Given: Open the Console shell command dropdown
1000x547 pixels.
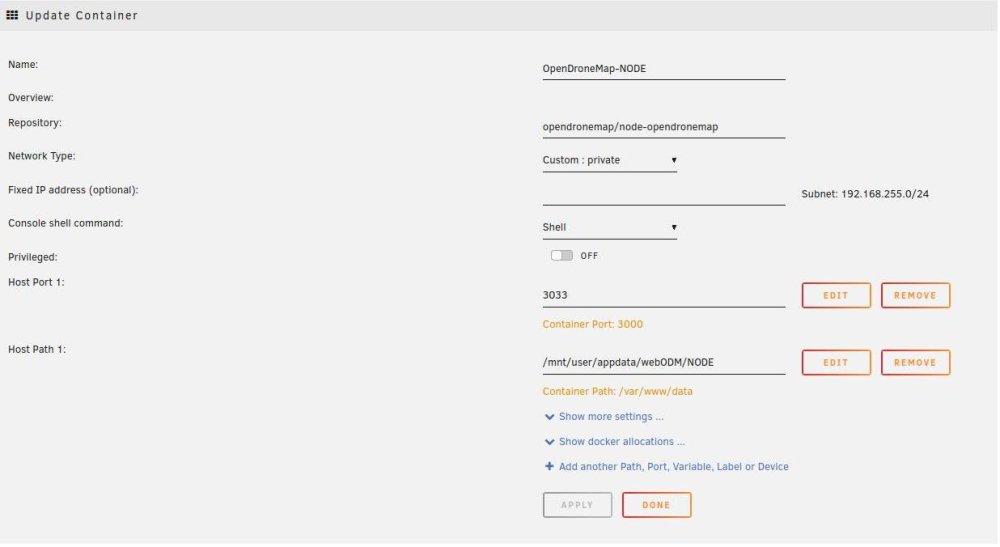Looking at the screenshot, I should pos(609,228).
